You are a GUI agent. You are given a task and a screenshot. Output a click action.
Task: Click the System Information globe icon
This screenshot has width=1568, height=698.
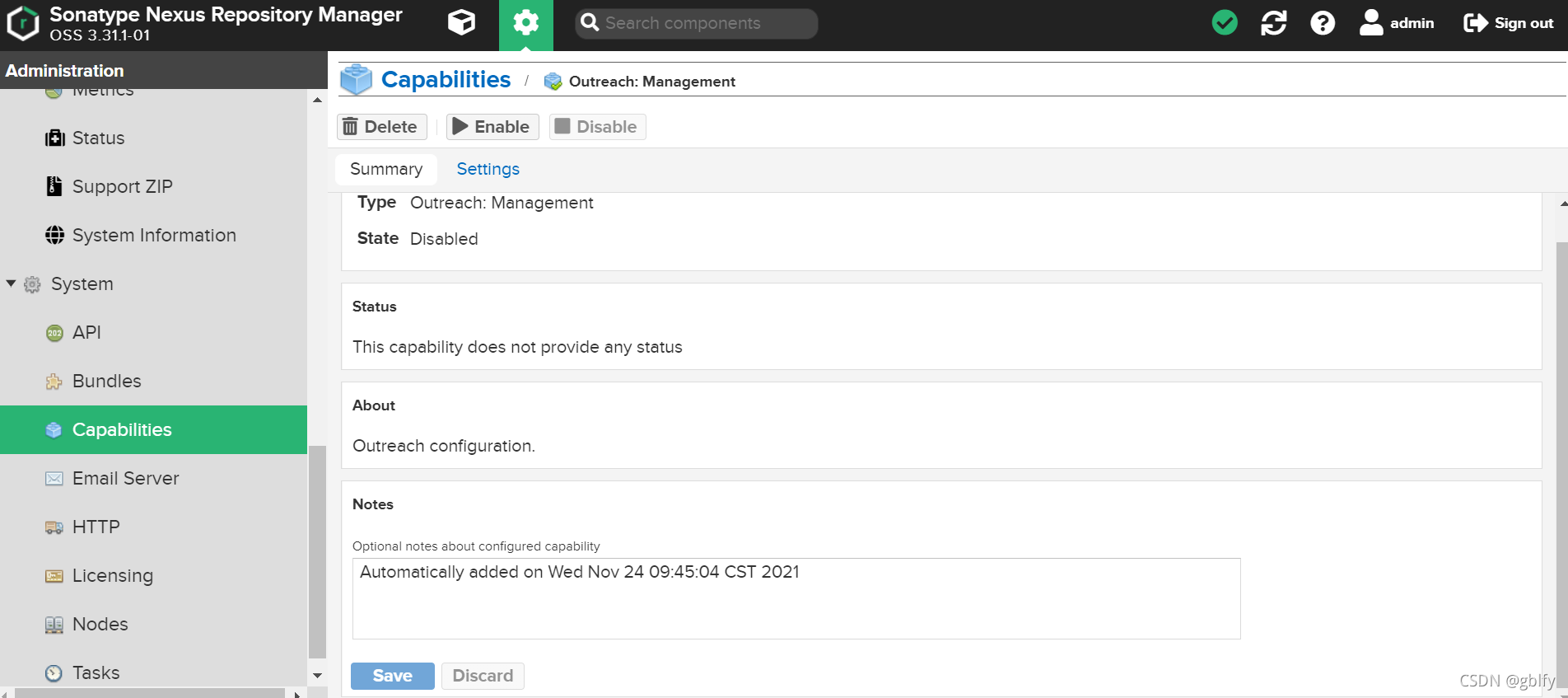[54, 235]
